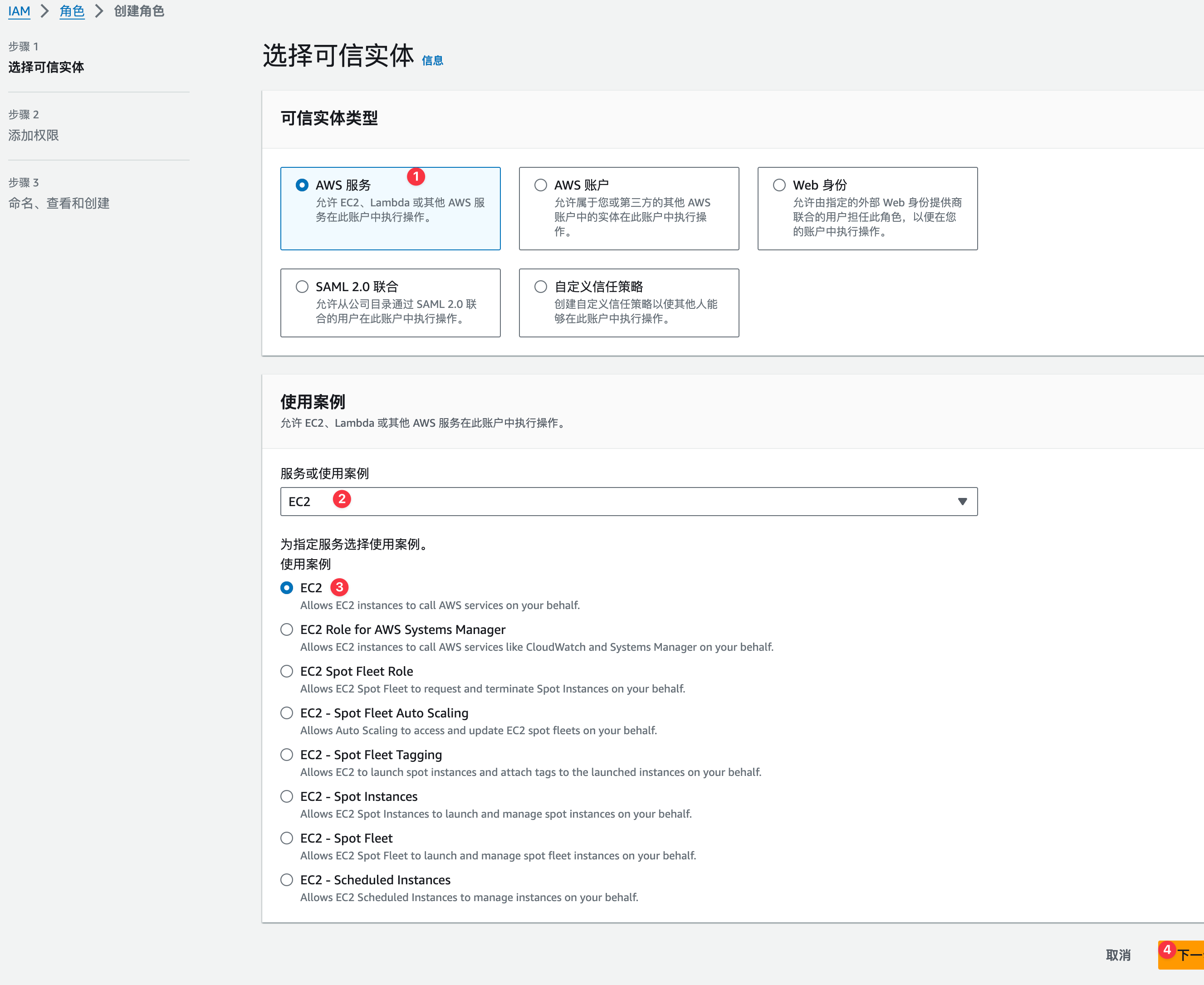Choose the Web 身份 entity type
The width and height of the screenshot is (1204, 985).
point(779,185)
